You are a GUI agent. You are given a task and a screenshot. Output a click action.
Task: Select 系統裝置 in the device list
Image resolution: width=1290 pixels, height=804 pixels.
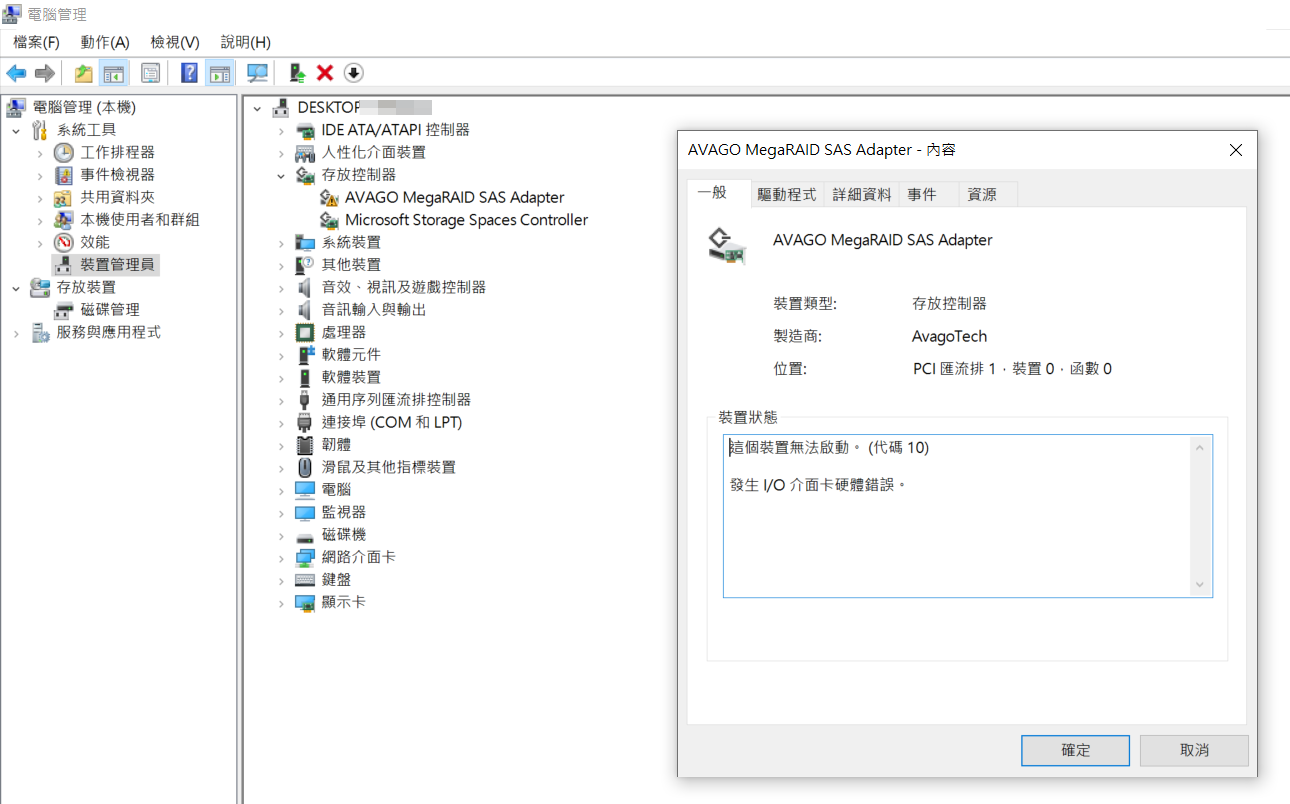click(x=351, y=242)
